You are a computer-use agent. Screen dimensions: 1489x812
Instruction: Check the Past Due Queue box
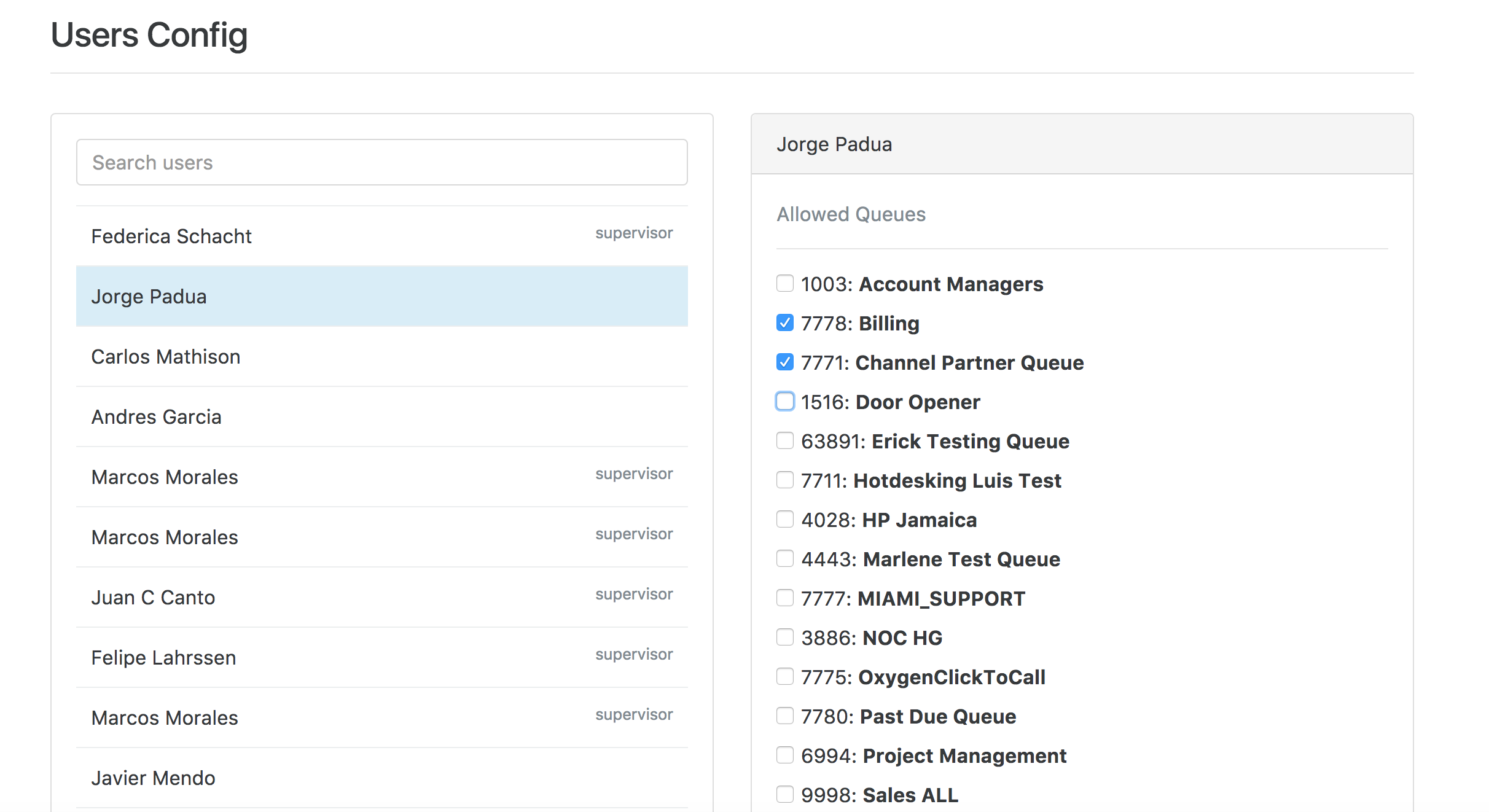pos(784,716)
